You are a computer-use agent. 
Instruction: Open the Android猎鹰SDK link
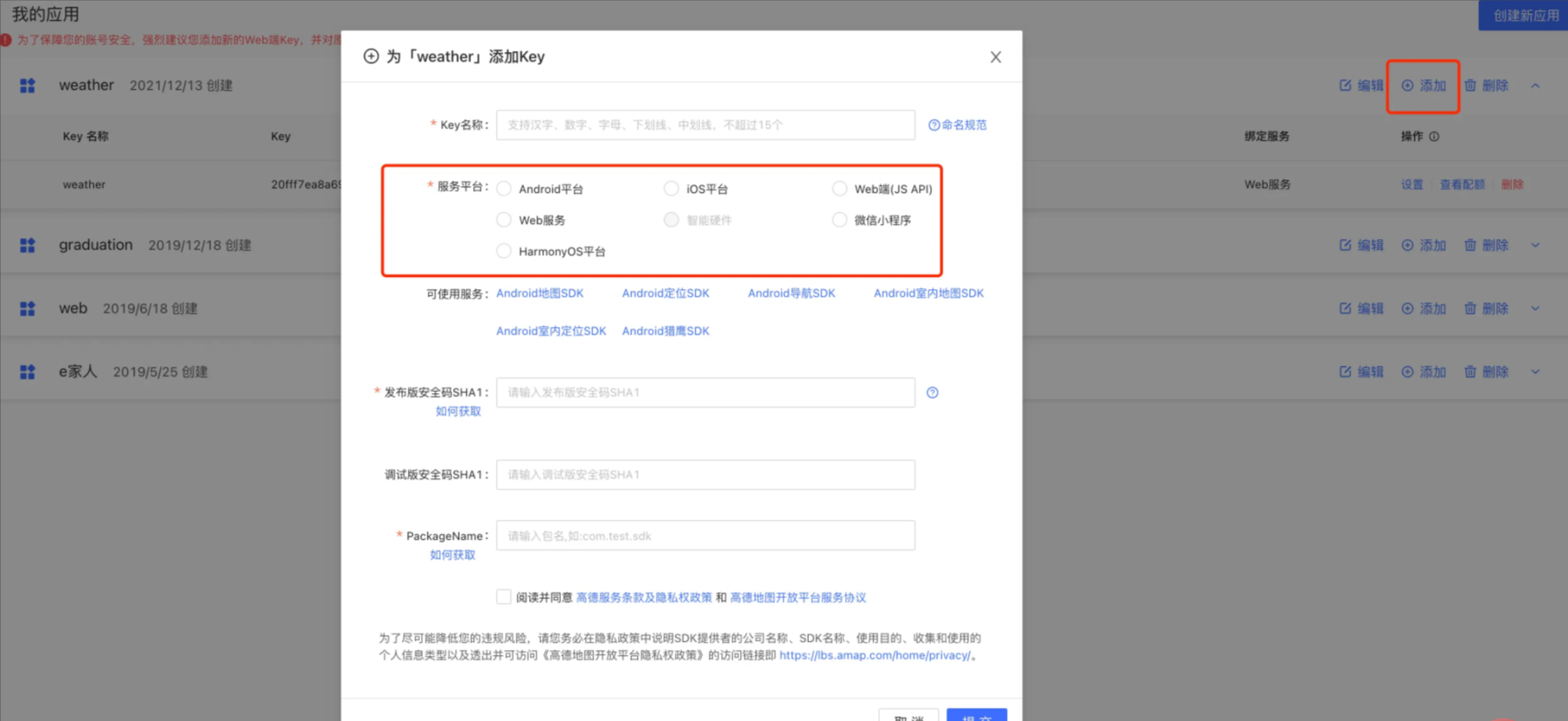click(x=665, y=330)
